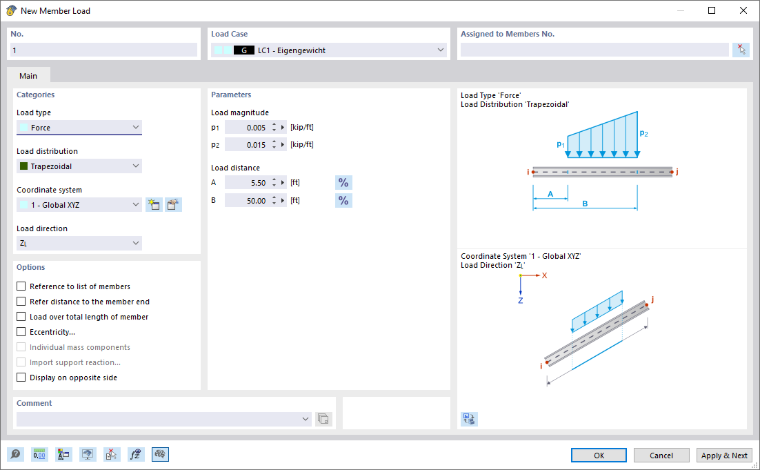Click the p1 load magnitude field
Viewport: 760px width, 470px height.
[247, 127]
